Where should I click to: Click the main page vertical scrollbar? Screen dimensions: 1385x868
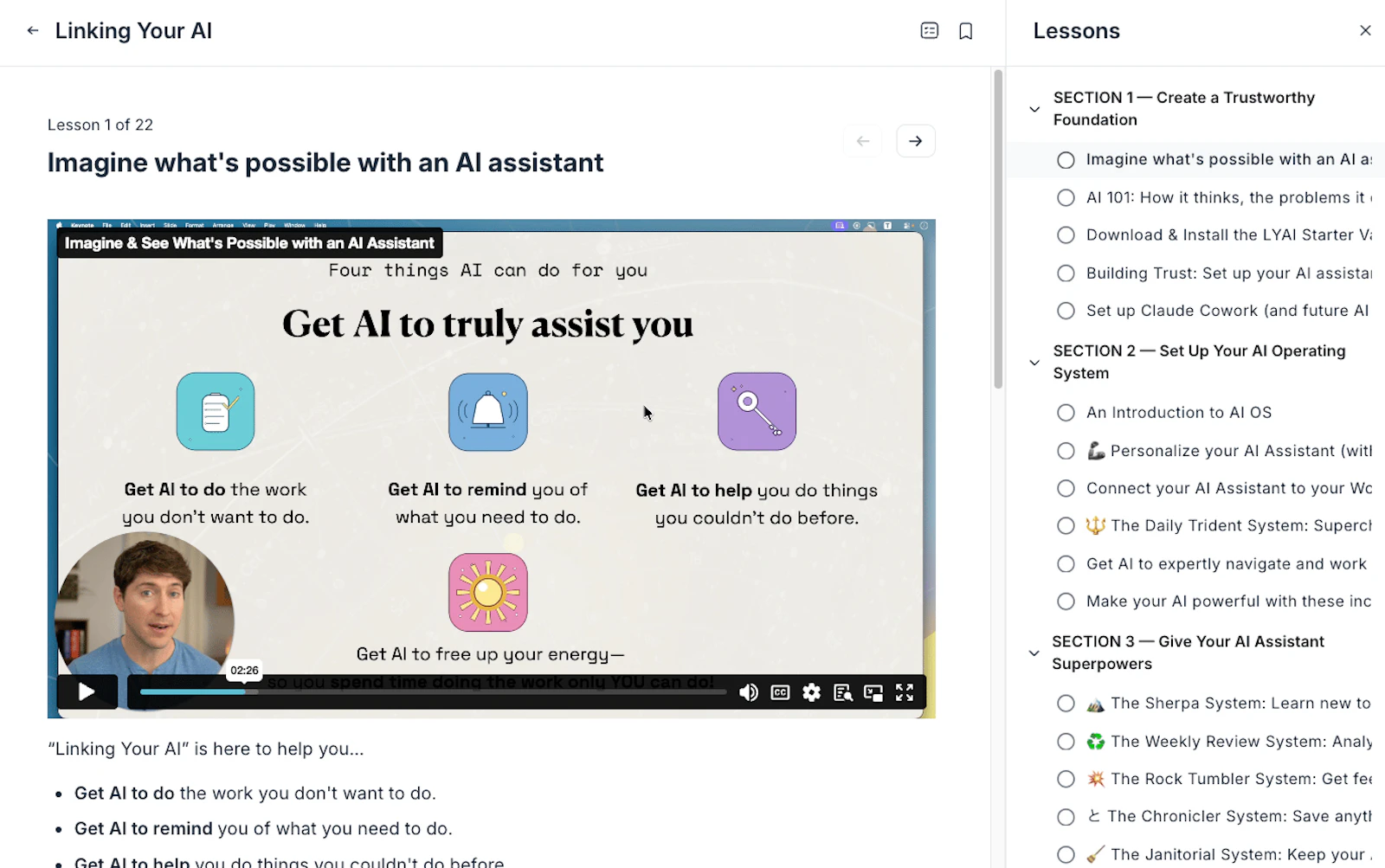(x=998, y=229)
